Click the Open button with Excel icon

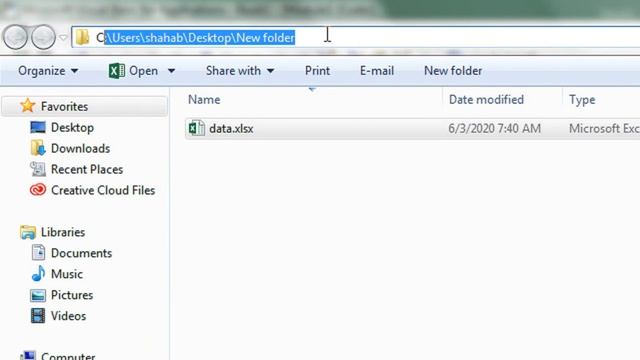coord(133,71)
